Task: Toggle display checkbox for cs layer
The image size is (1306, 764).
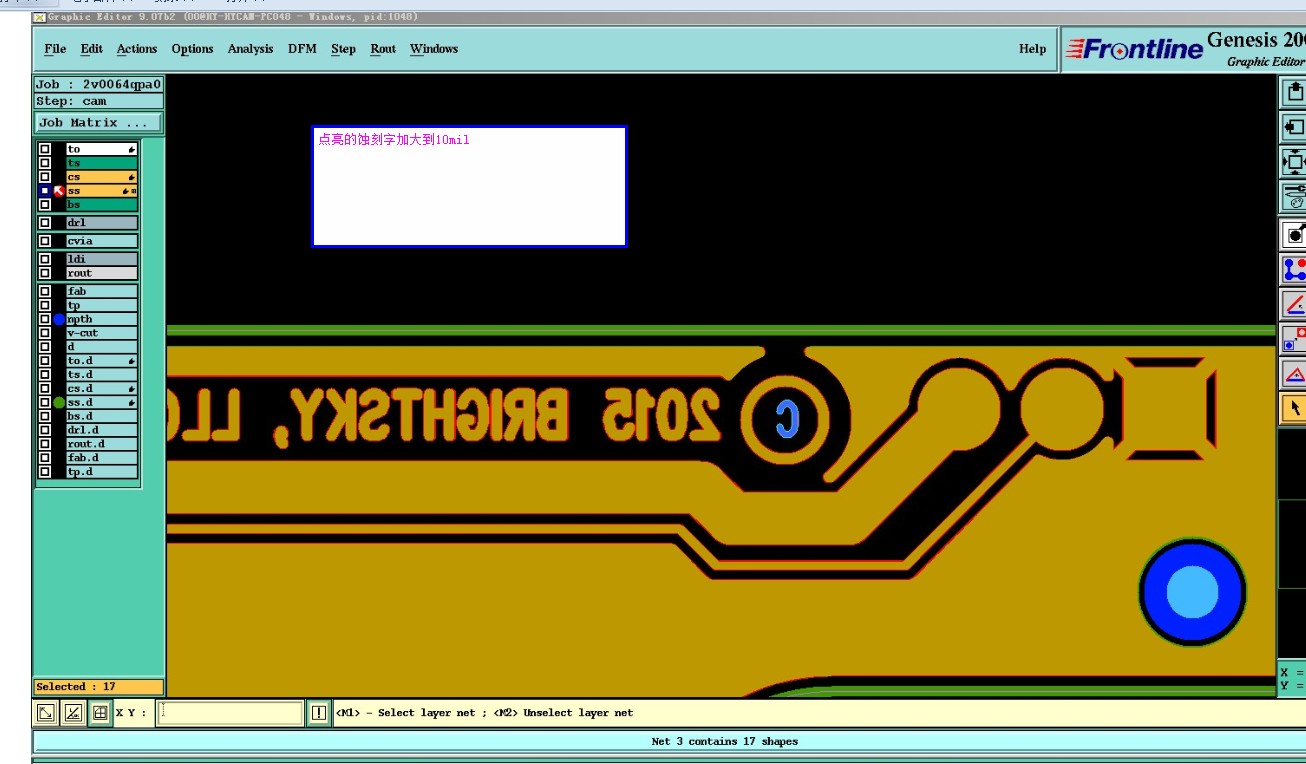Action: [45, 177]
